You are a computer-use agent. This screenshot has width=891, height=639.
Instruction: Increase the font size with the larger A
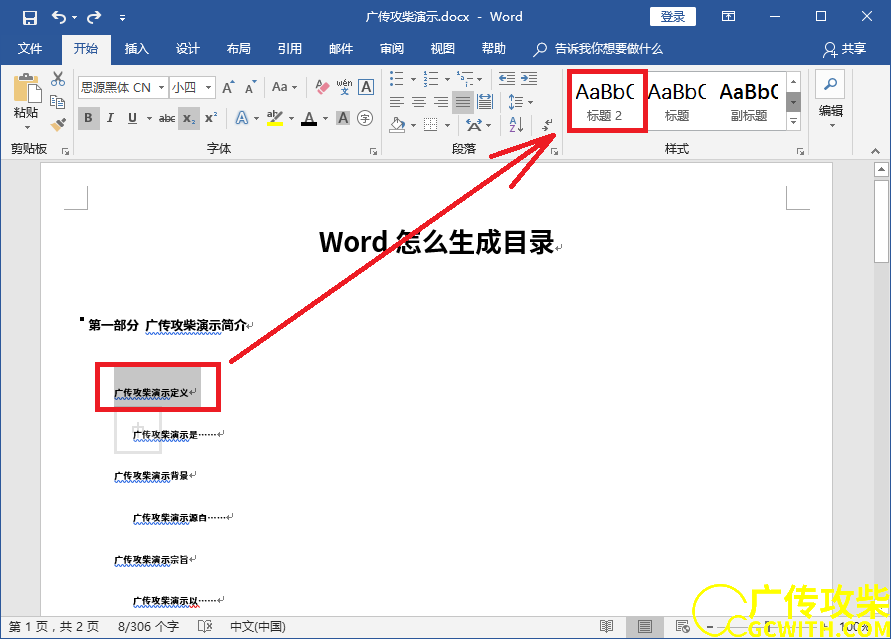(x=228, y=87)
